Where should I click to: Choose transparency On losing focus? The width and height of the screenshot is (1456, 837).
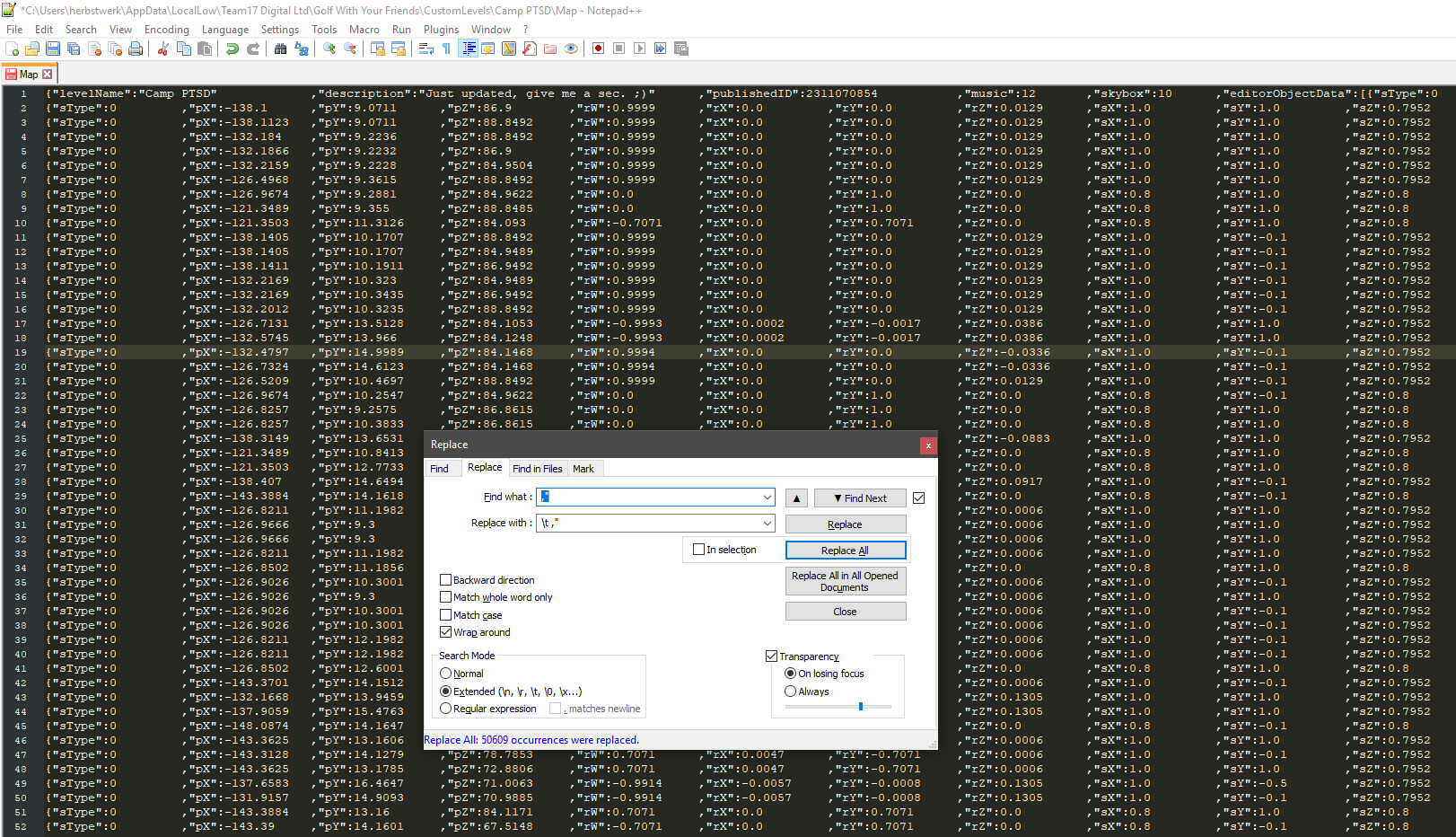click(790, 674)
